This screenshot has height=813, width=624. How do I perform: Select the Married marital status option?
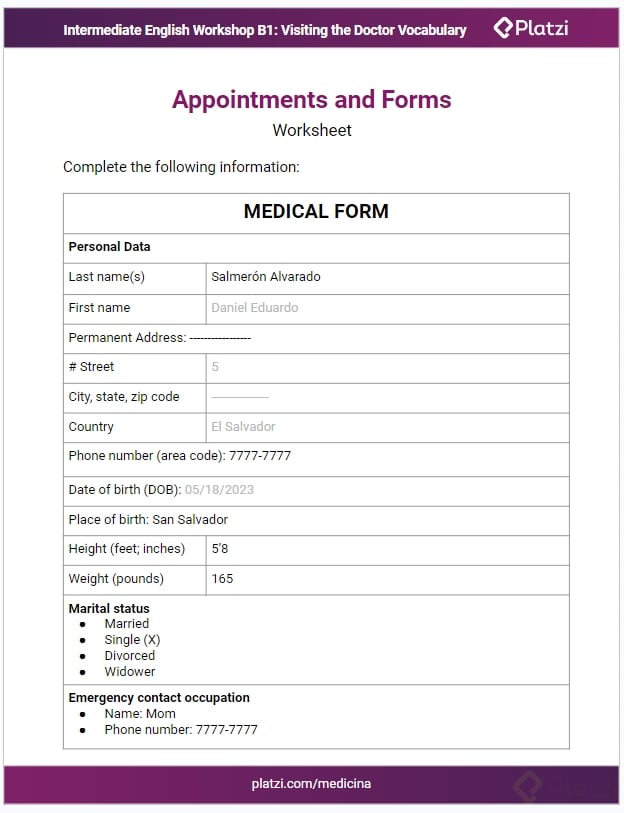pos(126,624)
